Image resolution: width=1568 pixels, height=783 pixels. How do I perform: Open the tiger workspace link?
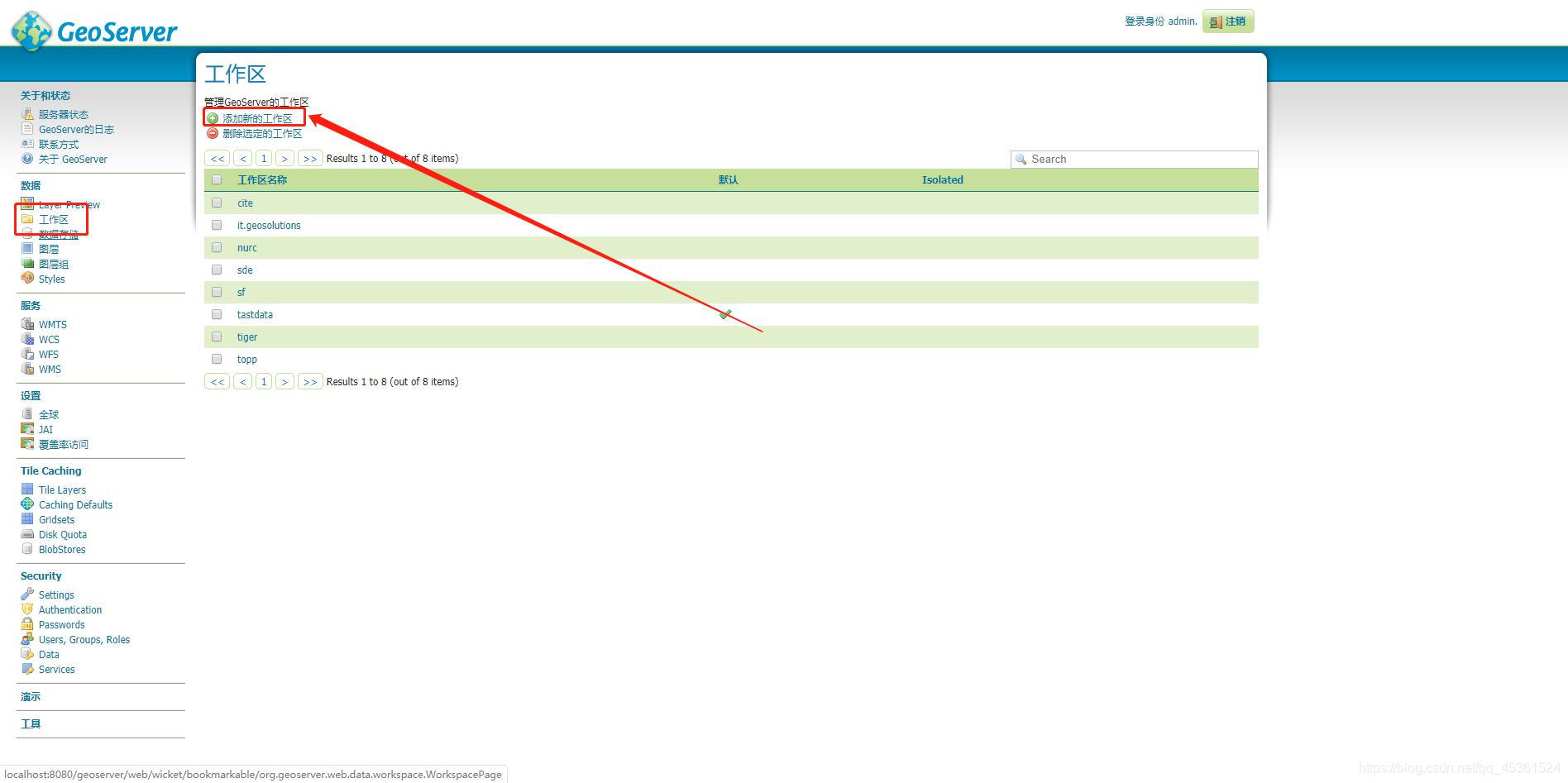(247, 337)
